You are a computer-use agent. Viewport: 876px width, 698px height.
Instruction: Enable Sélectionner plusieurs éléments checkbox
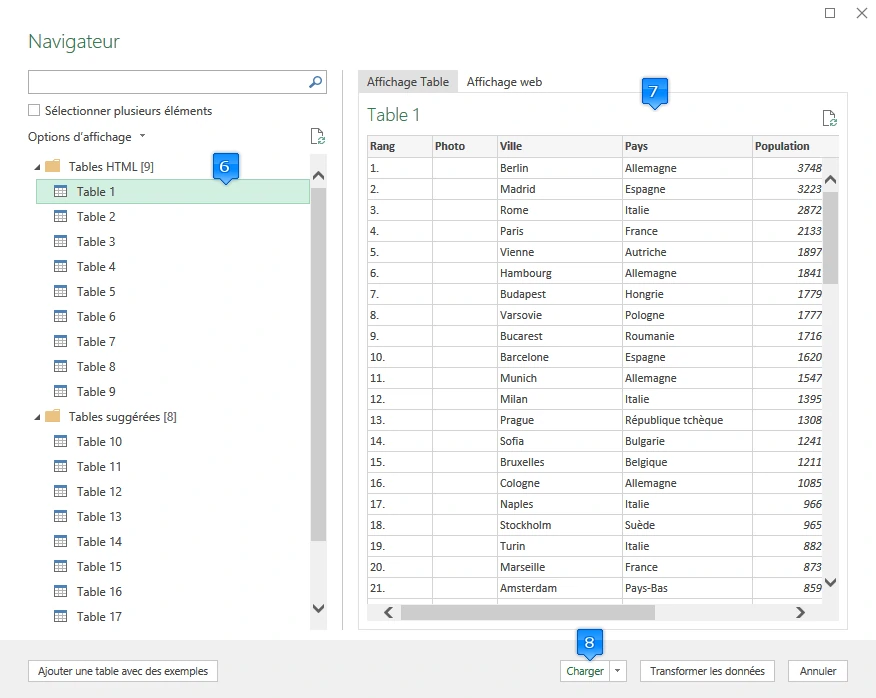(35, 111)
